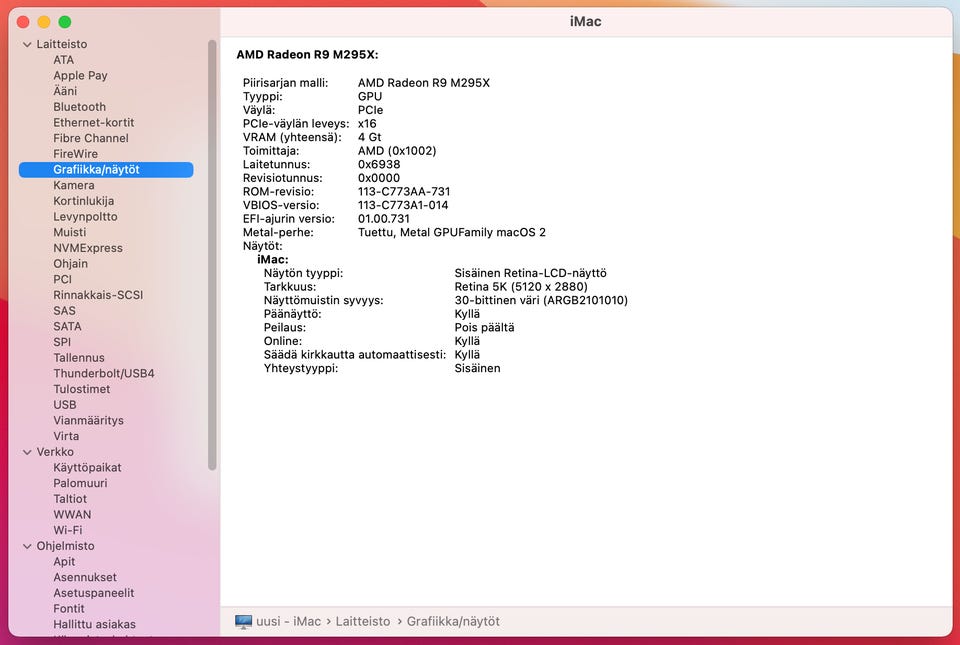
Task: Select Apple Pay in sidebar
Action: (80, 76)
